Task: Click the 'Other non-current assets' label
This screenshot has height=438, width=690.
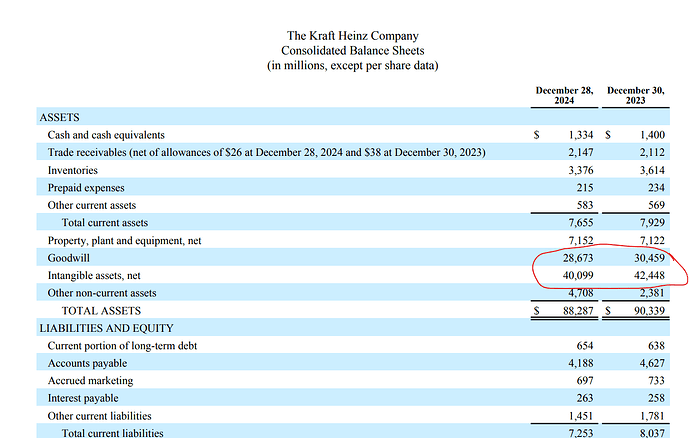Action: [102, 293]
